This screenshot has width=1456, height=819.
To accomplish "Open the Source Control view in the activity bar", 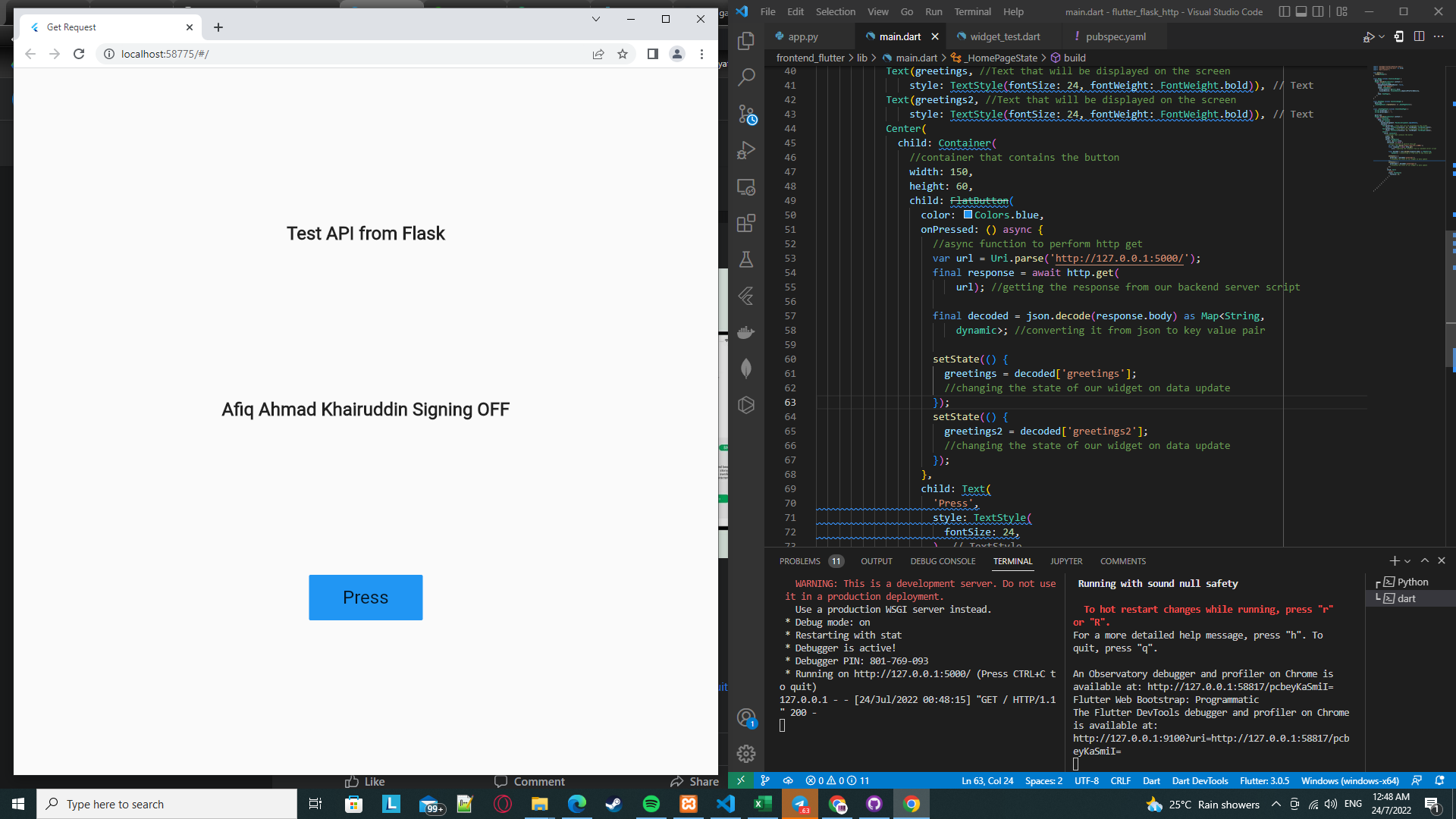I will [747, 114].
